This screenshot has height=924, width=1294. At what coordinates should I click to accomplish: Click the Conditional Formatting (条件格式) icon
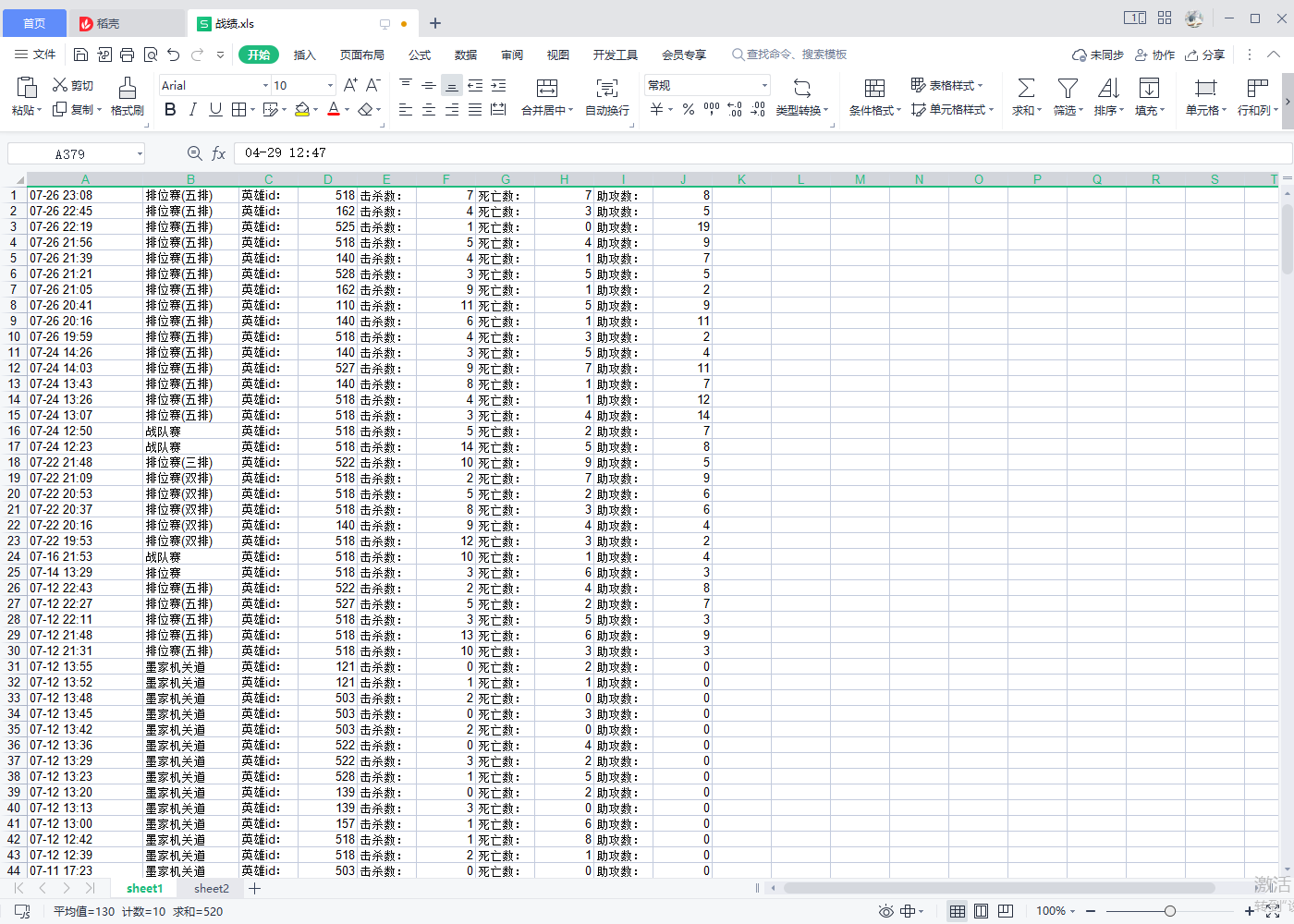874,88
